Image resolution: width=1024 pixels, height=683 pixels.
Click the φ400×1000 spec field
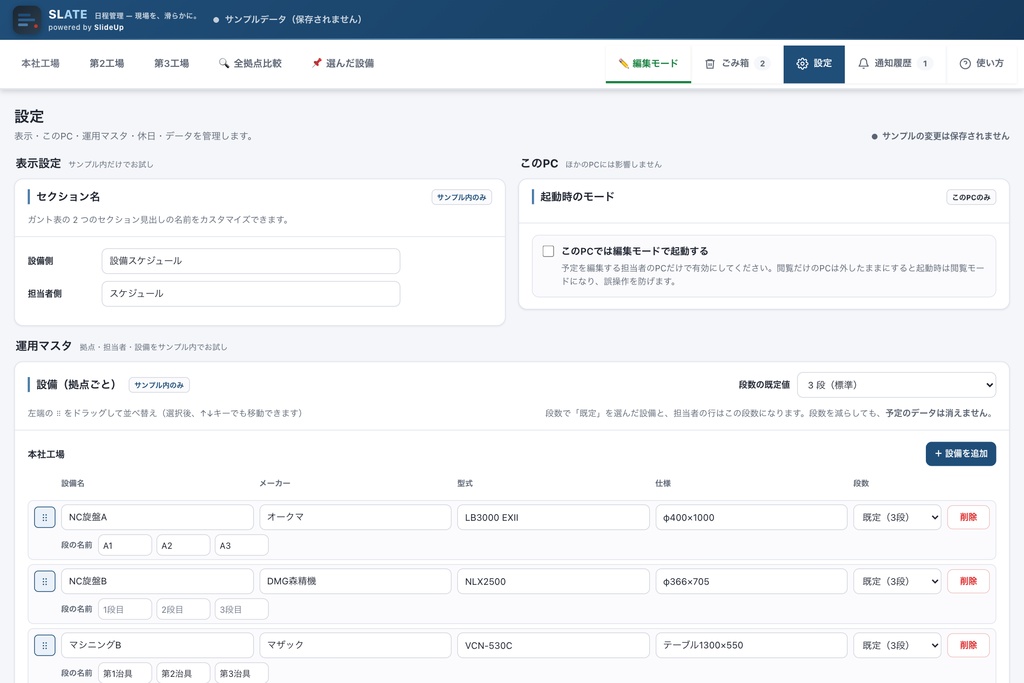pyautogui.click(x=751, y=517)
